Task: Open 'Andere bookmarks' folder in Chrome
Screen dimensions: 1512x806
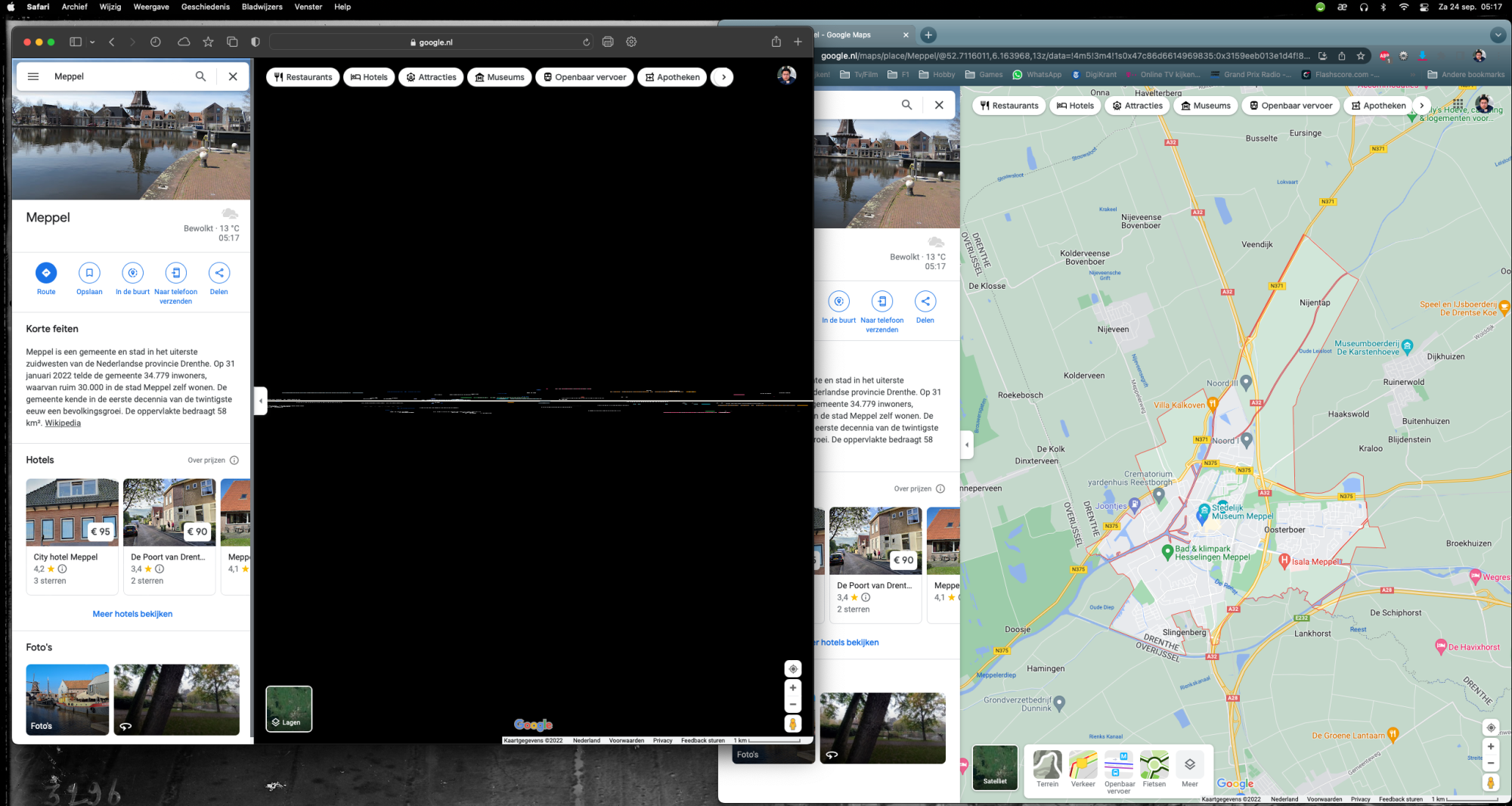Action: coord(1466,75)
